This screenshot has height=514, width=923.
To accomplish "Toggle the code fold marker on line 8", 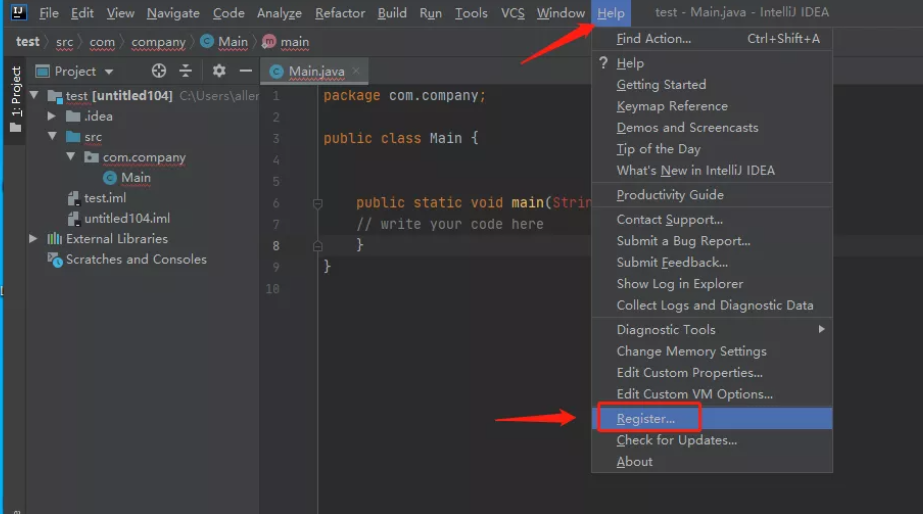I will 317,246.
